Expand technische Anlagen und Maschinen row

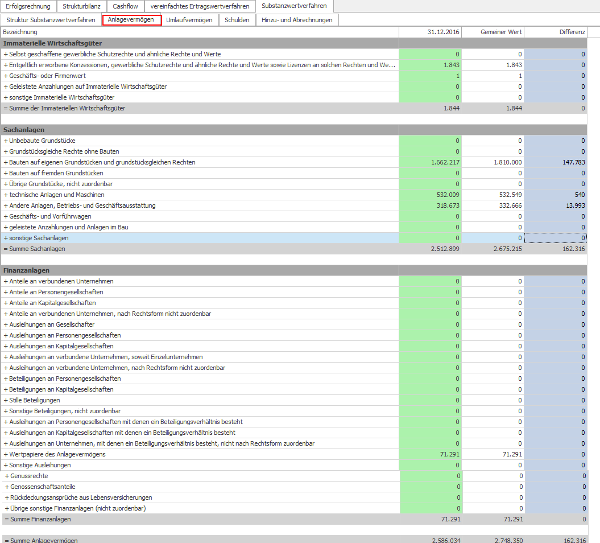(x=6, y=195)
